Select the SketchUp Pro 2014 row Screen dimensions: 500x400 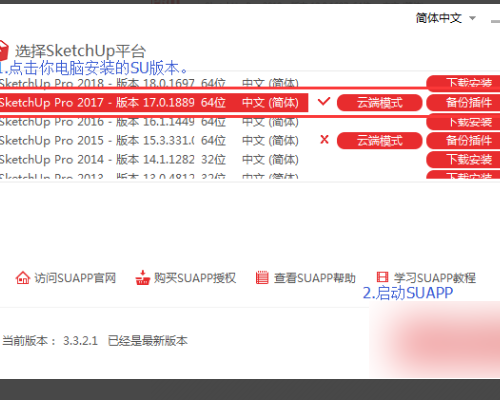(149, 160)
